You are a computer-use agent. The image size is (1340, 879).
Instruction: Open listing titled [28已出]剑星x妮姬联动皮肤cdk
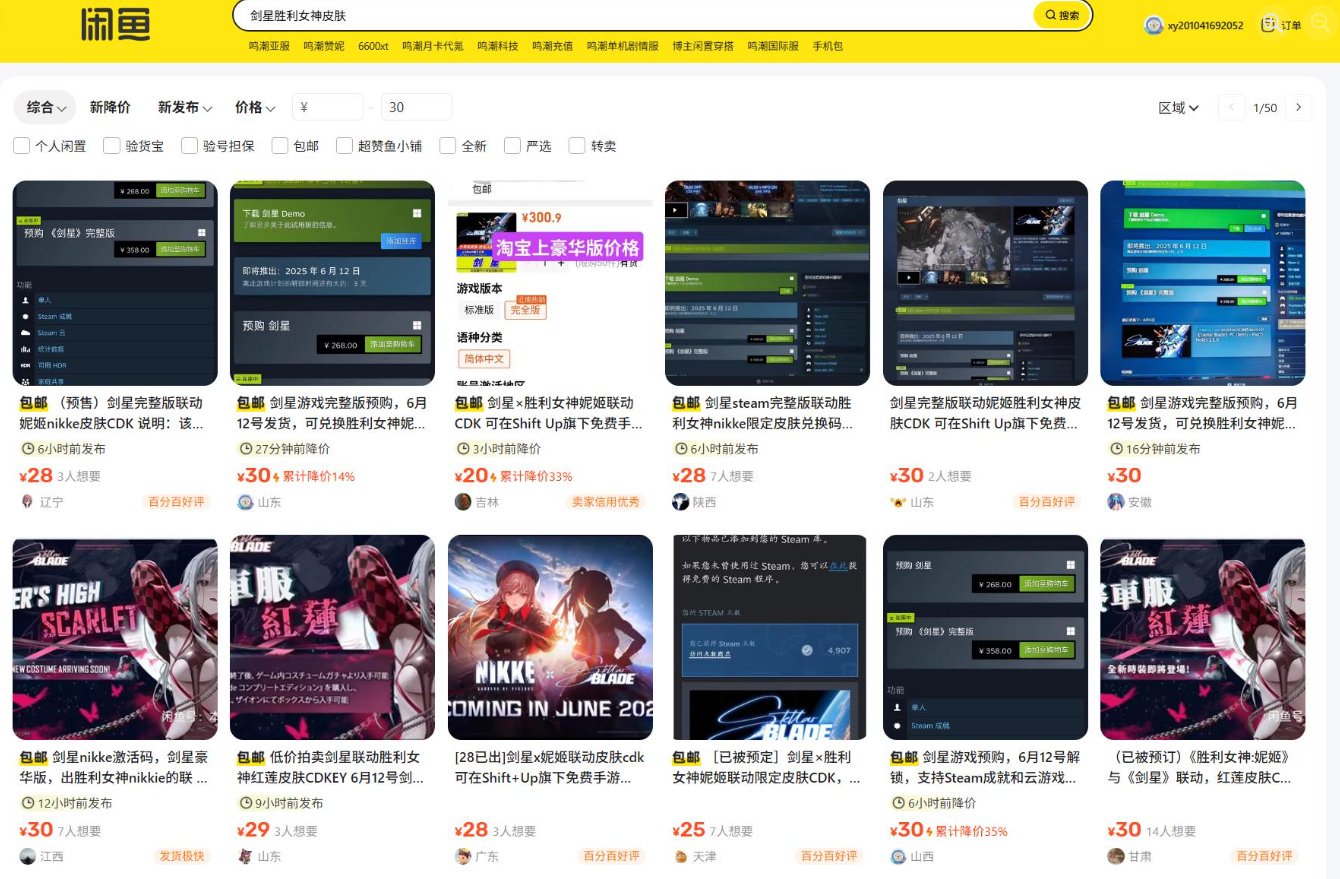[x=550, y=767]
